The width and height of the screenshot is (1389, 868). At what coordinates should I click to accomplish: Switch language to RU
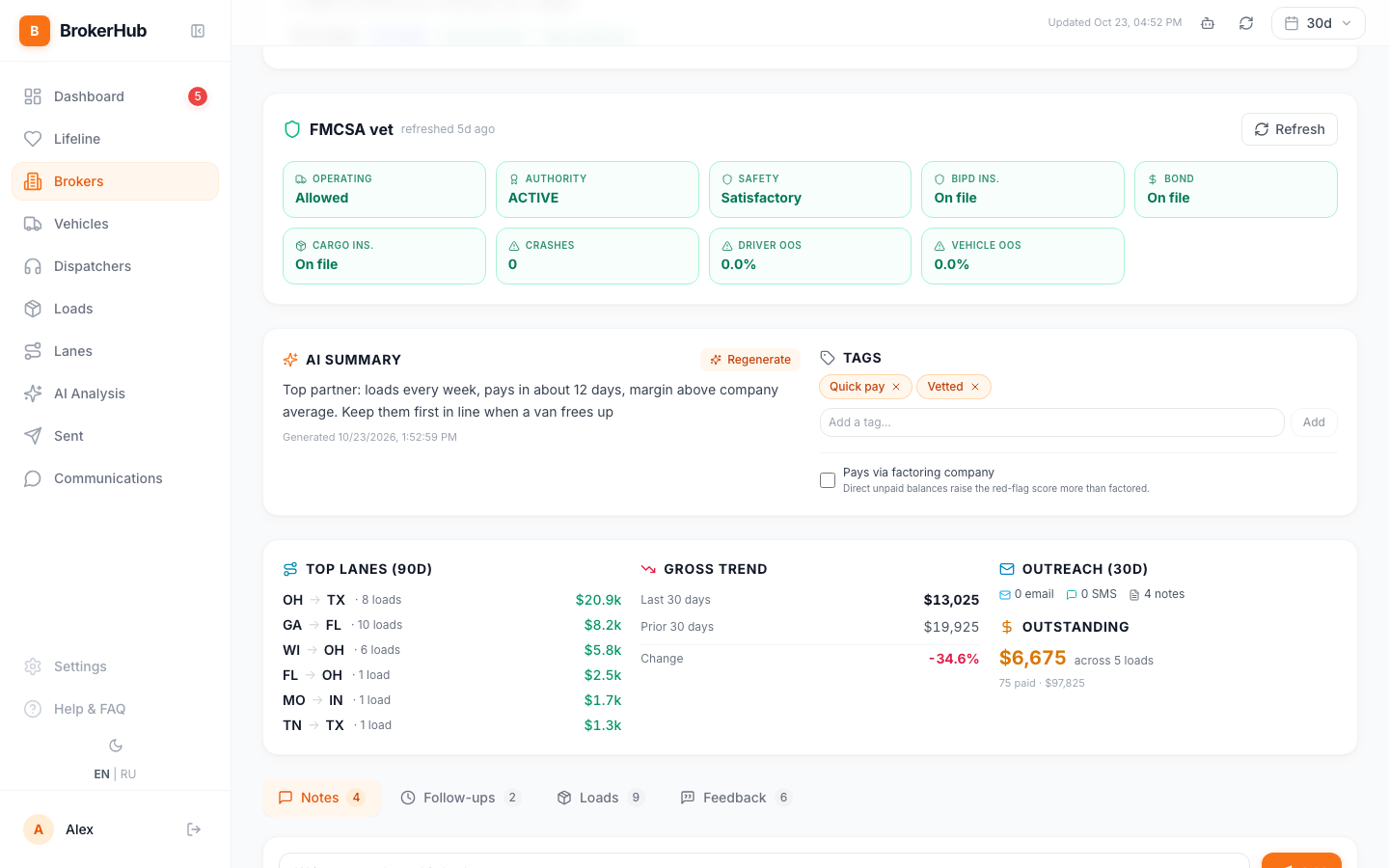(128, 774)
